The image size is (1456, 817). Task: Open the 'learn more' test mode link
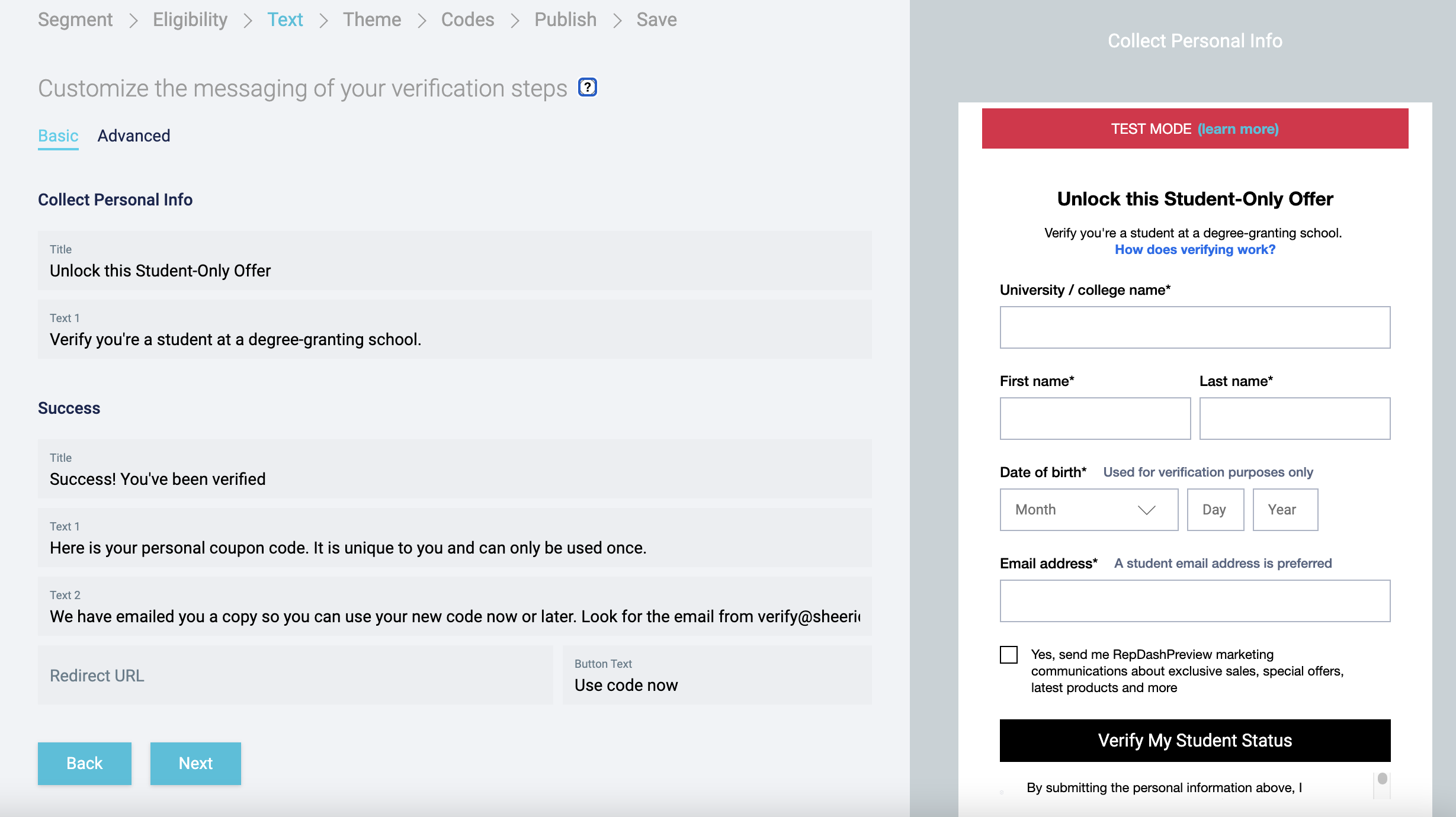tap(1238, 129)
